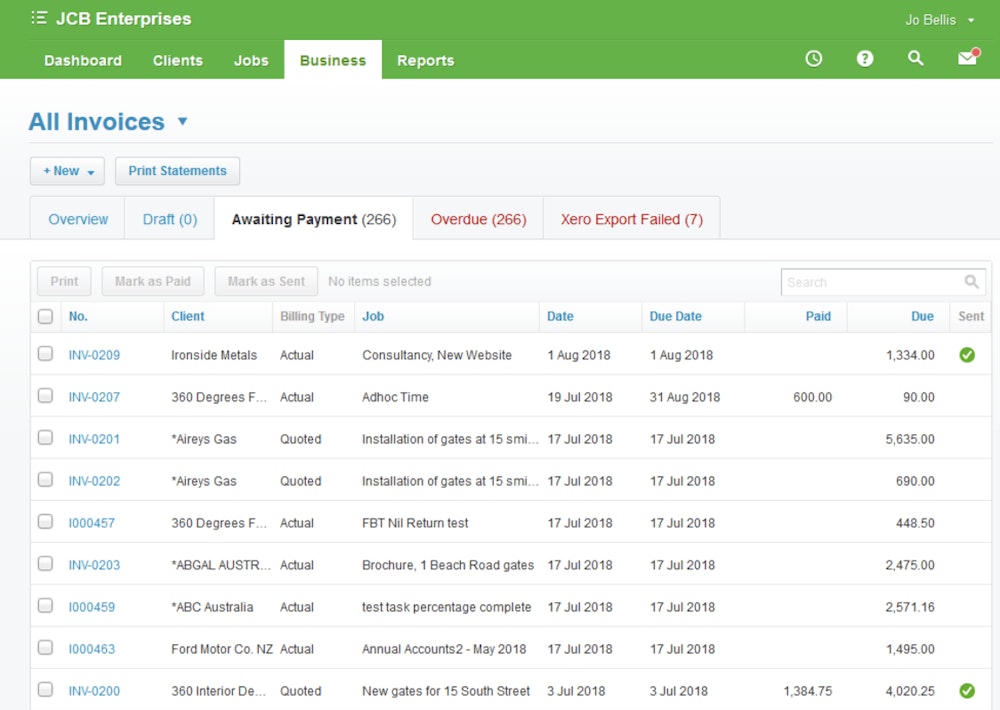Select the checkbox next to I000457

[x=45, y=522]
